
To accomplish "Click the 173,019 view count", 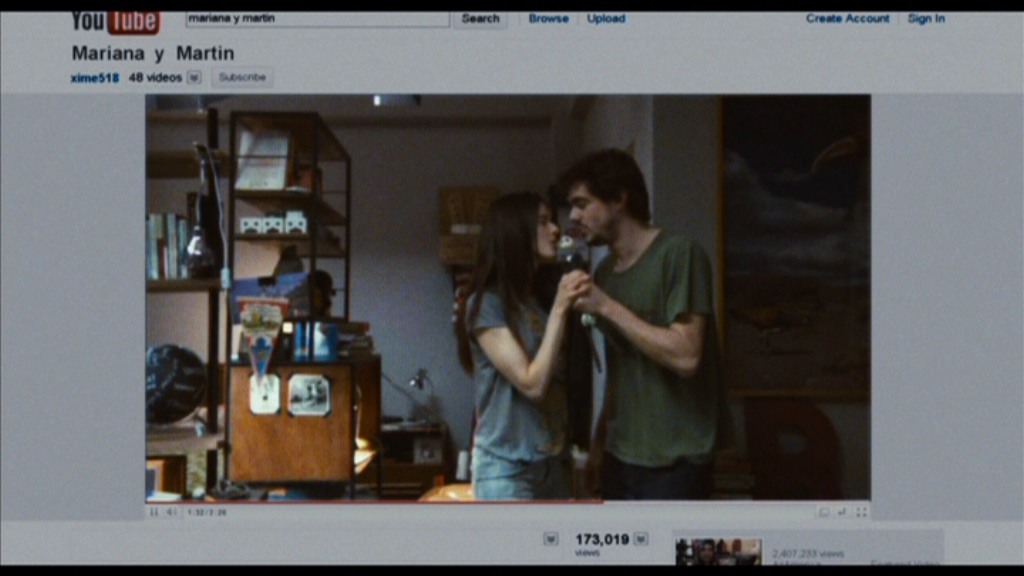I will tap(602, 539).
